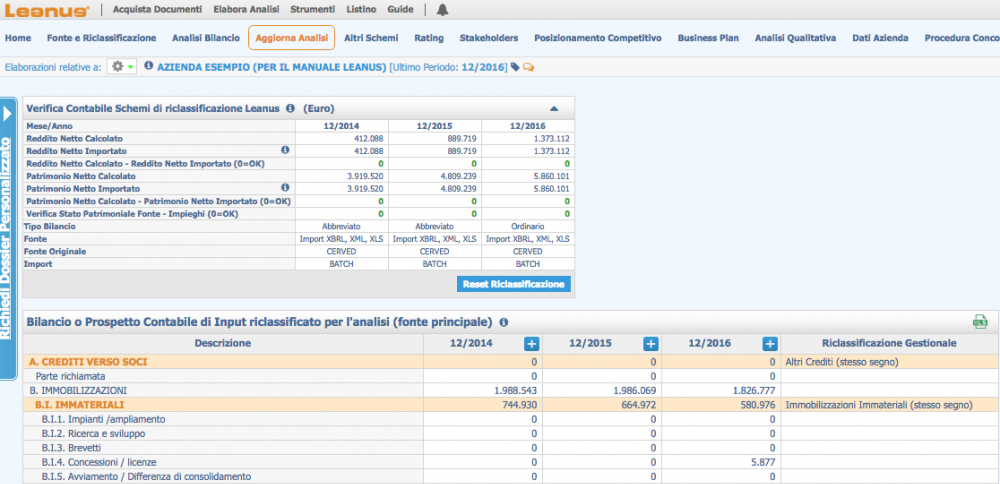Click the AZIENDA ESEMPIO company name link
The height and width of the screenshot is (484, 1000).
272,66
